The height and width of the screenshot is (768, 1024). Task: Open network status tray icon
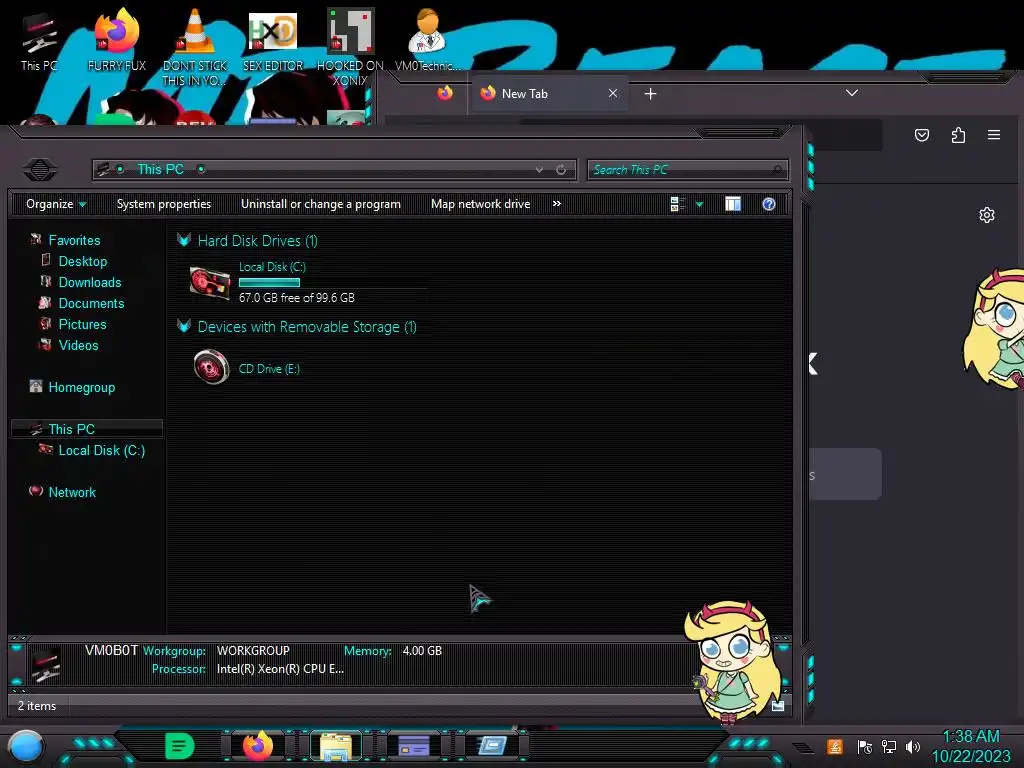point(889,746)
